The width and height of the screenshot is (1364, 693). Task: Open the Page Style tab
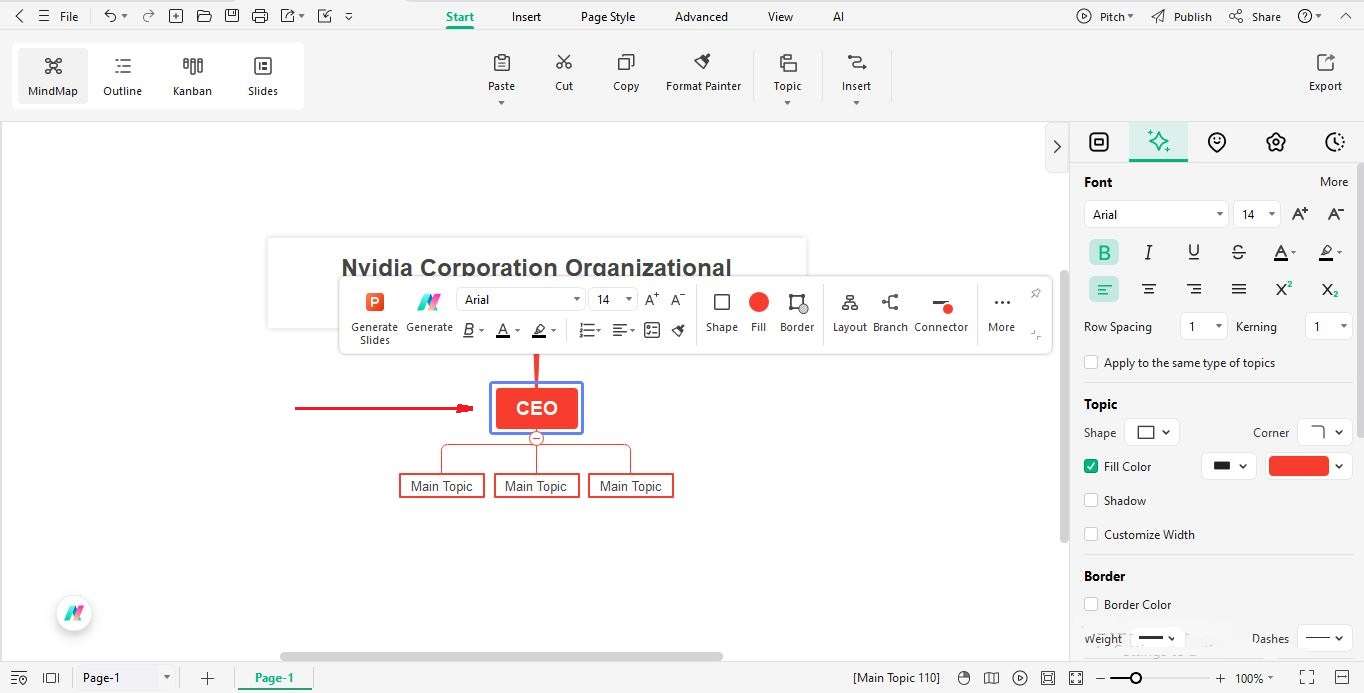click(608, 17)
